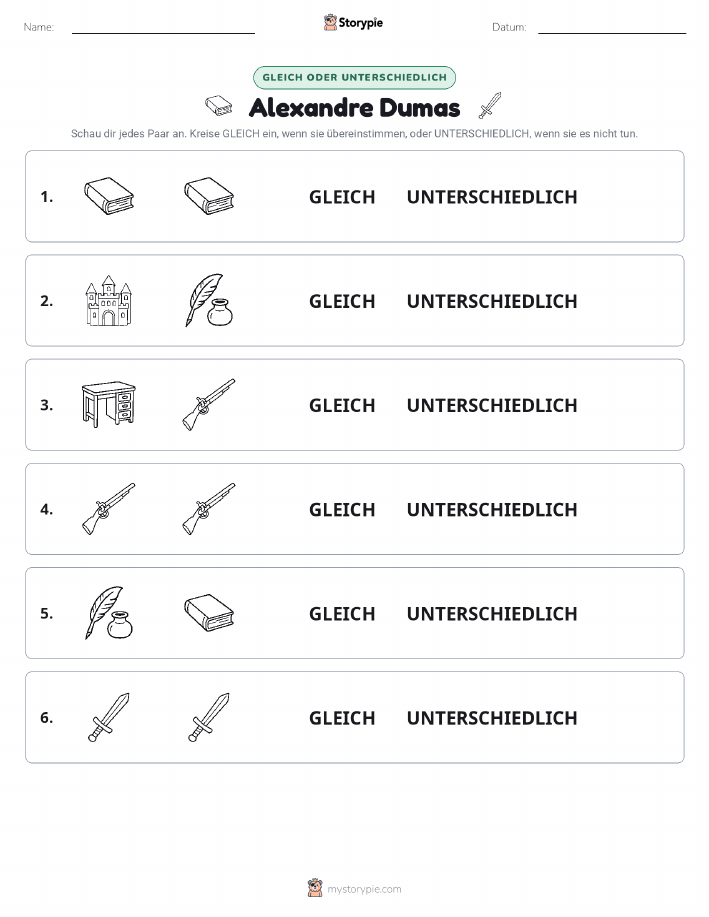Select GLEICH for row 6
Viewport: 709px width, 917px height.
tap(342, 718)
